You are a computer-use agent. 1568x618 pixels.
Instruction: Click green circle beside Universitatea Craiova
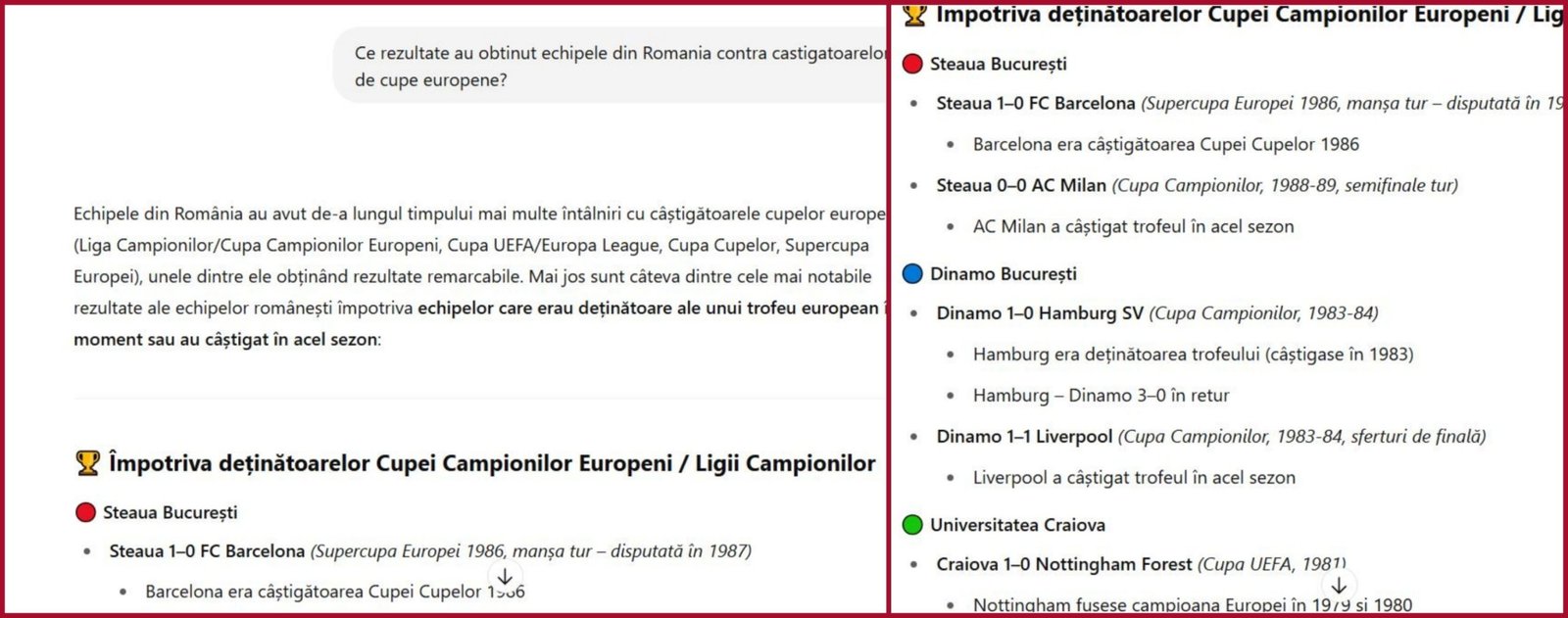pyautogui.click(x=912, y=525)
